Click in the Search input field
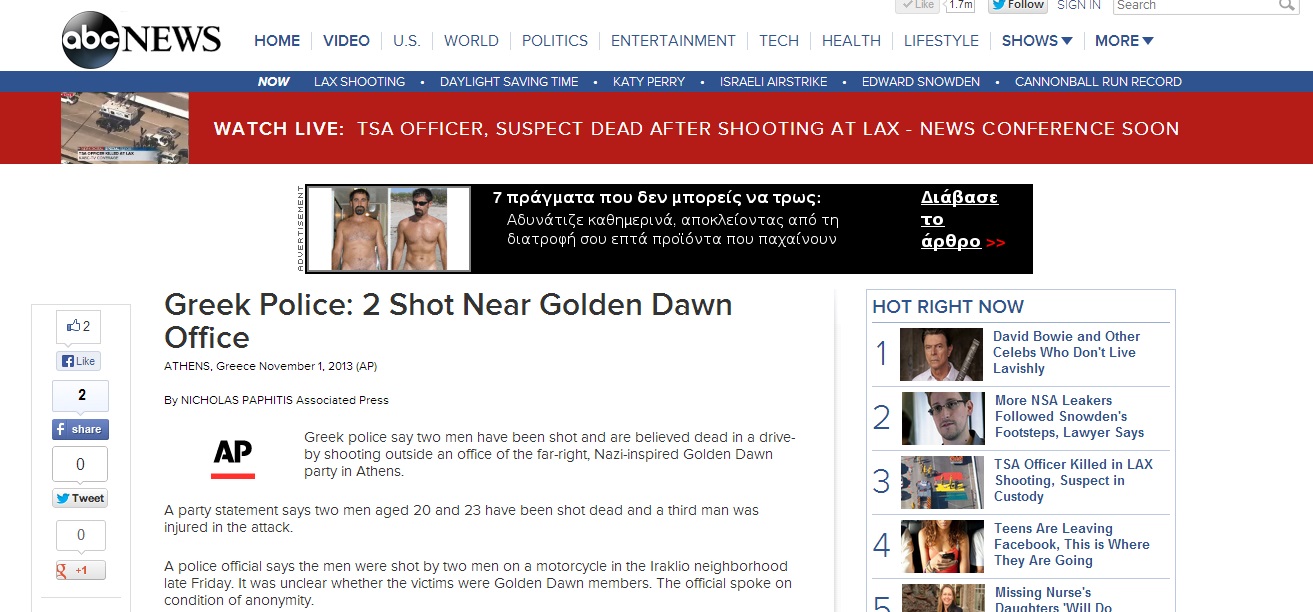This screenshot has height=612, width=1313. (x=1195, y=6)
